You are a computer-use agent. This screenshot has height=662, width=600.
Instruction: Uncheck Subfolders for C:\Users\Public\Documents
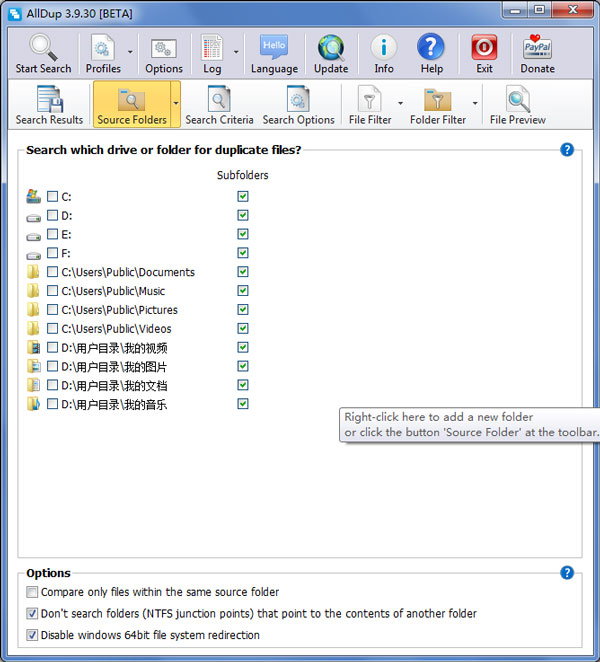pos(243,271)
